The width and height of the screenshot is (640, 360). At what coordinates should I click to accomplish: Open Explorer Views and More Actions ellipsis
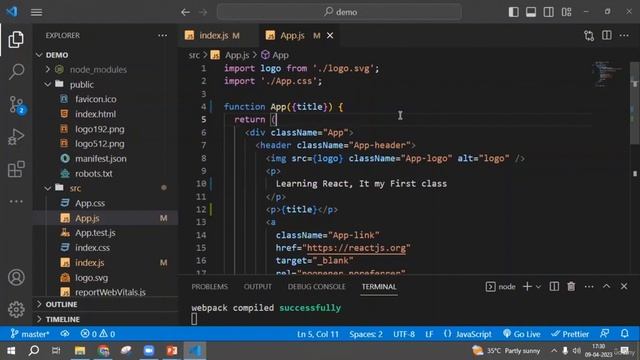click(x=162, y=36)
